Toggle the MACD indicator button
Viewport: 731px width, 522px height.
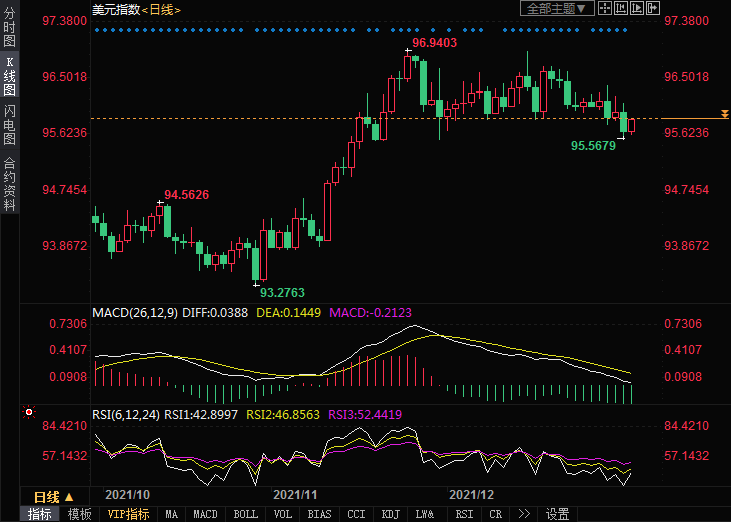pos(204,514)
